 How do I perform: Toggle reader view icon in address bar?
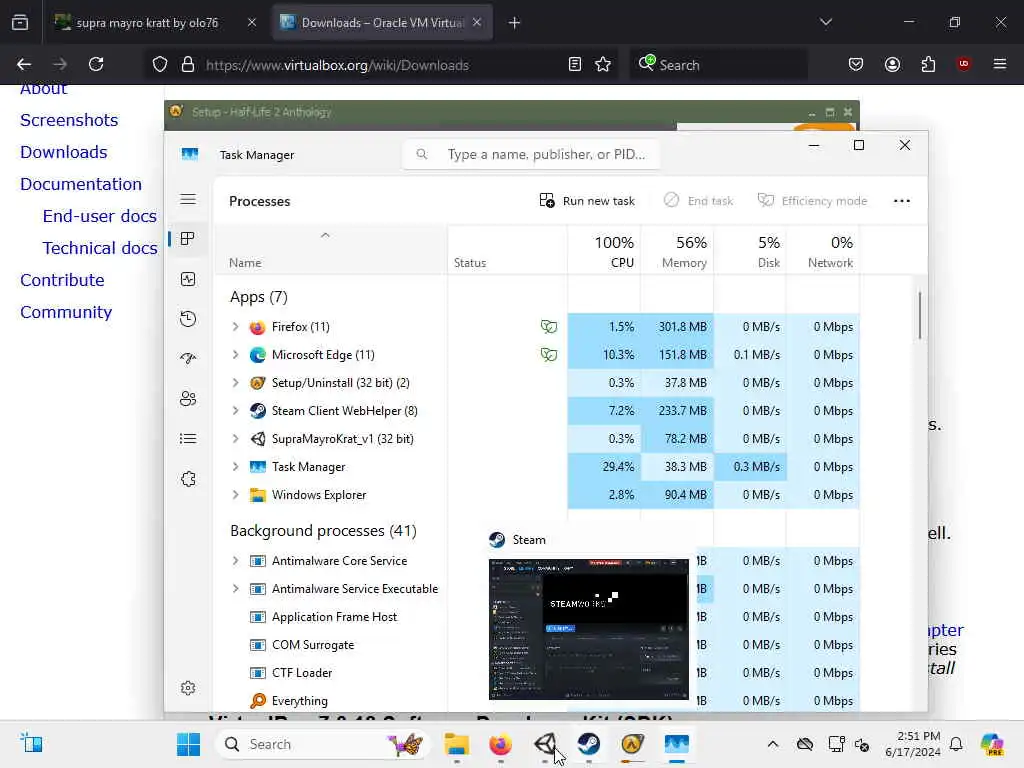point(575,65)
